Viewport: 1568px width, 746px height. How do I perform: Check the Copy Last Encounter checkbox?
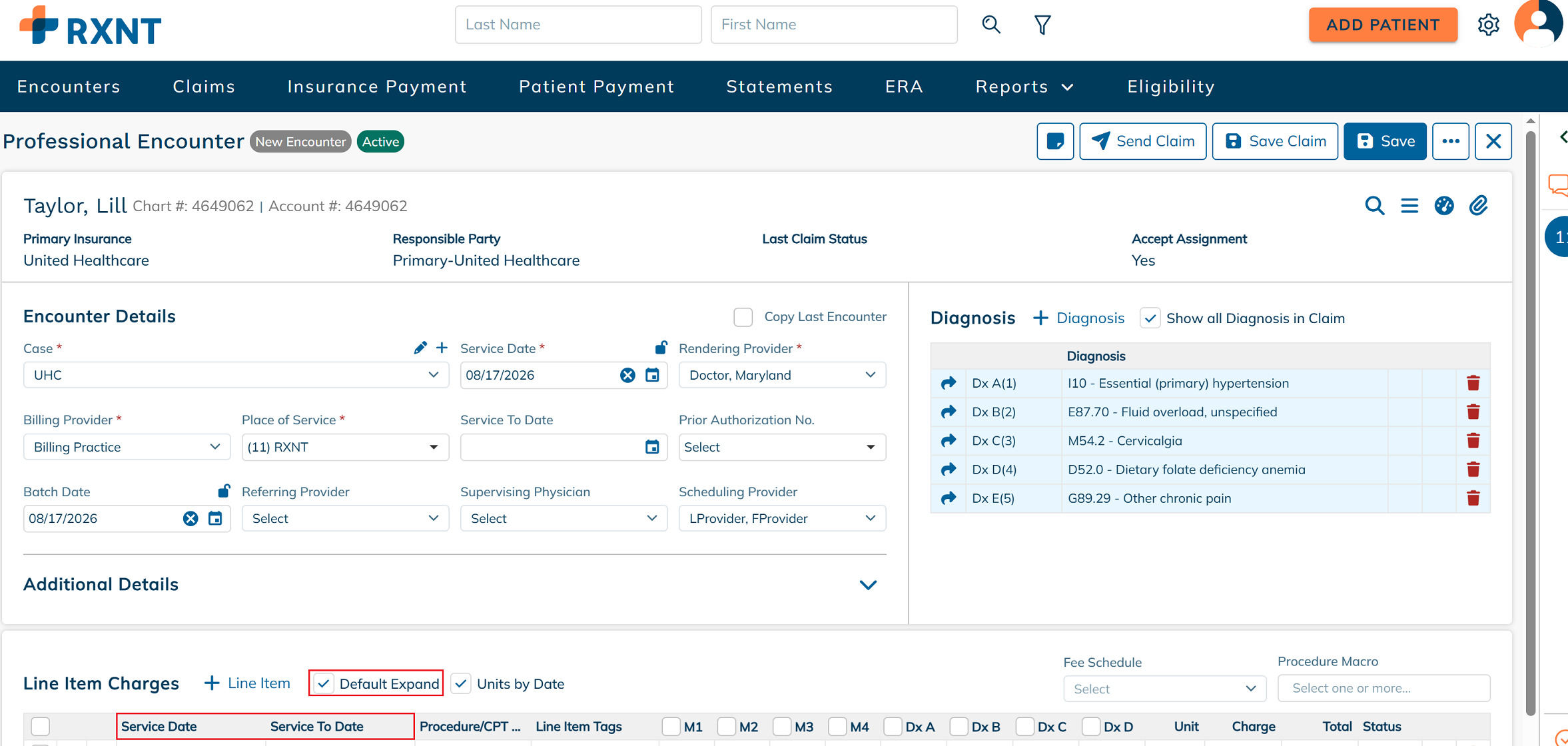point(743,317)
